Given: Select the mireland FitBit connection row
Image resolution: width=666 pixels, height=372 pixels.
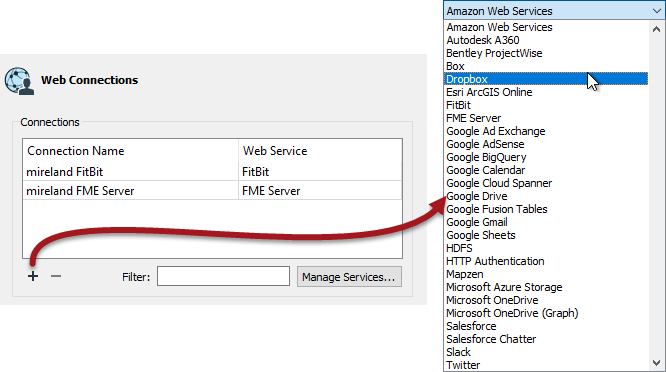Looking at the screenshot, I should (212, 172).
